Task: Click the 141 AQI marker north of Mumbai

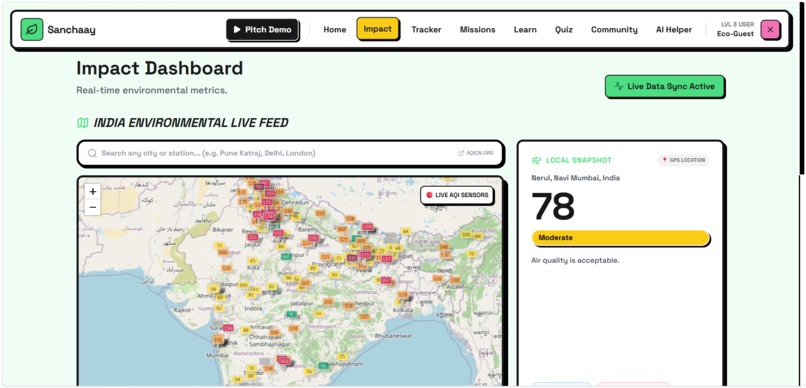Action: pos(218,340)
